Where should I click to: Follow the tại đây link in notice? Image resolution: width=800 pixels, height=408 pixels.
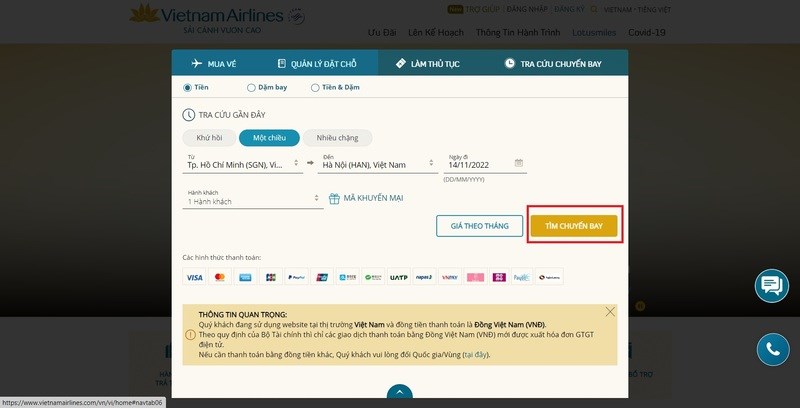476,354
